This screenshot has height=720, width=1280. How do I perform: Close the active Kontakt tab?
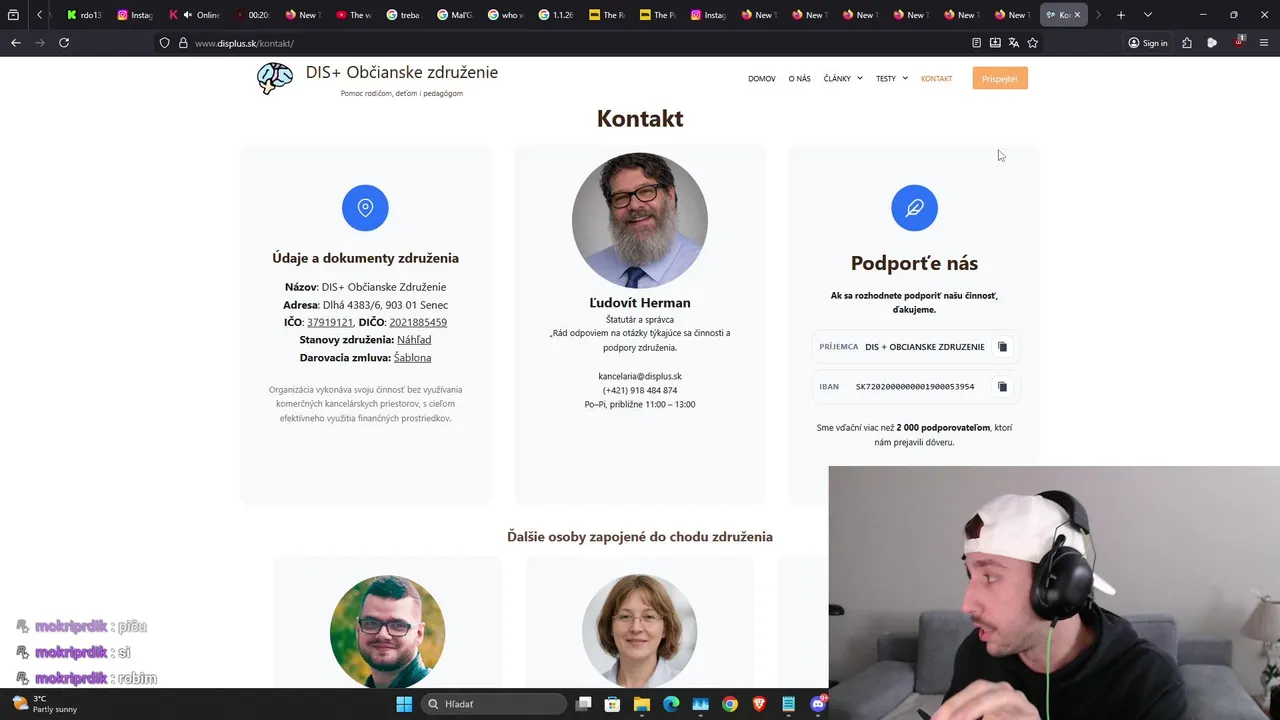1077,15
